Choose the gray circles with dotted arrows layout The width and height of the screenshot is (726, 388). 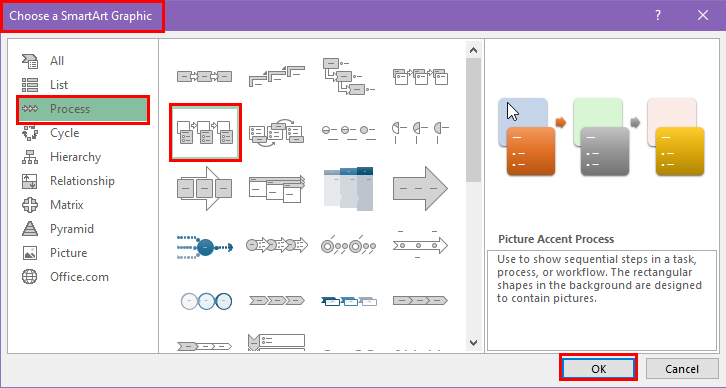276,245
